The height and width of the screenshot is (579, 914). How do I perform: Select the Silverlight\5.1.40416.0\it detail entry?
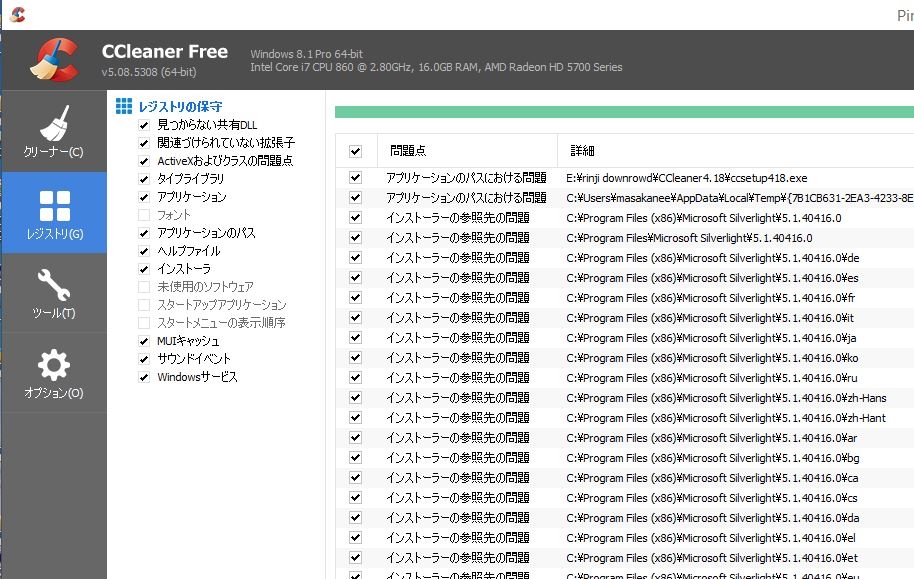(710, 318)
